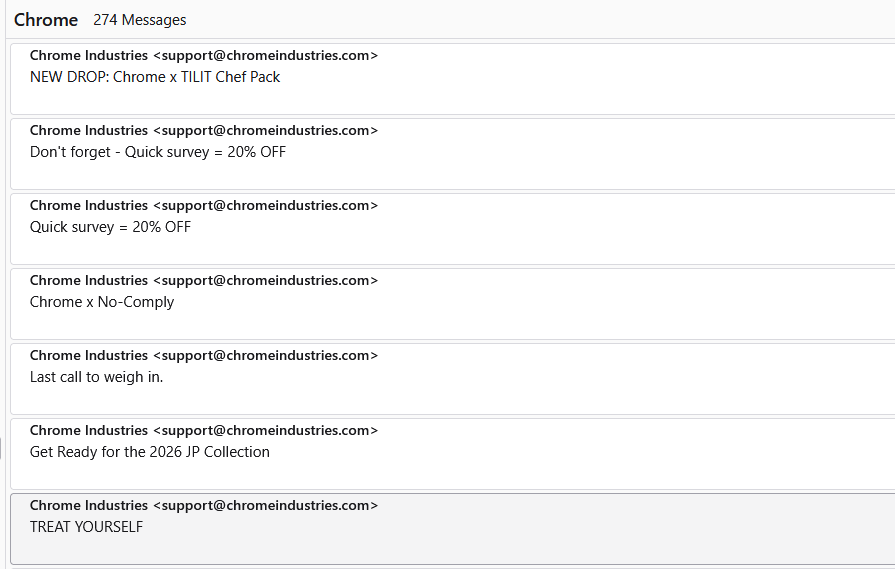Open 'Get Ready for the 2026 JP Collection' email

(453, 454)
